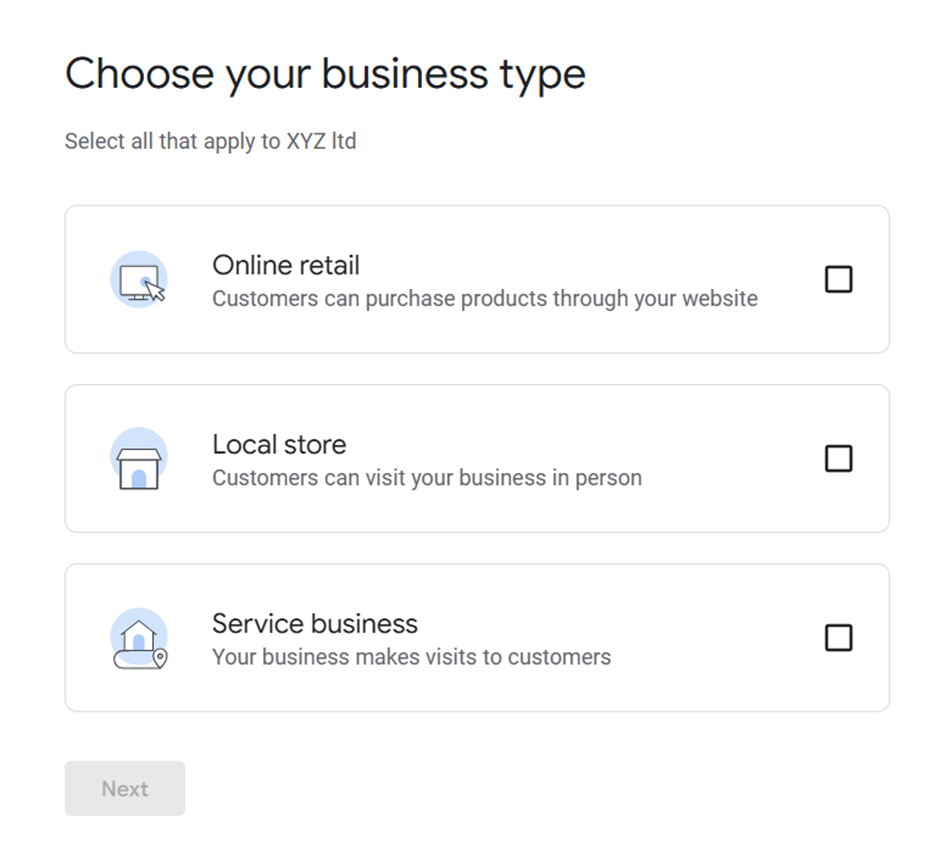
Task: Click the Service business house icon
Action: (138, 637)
